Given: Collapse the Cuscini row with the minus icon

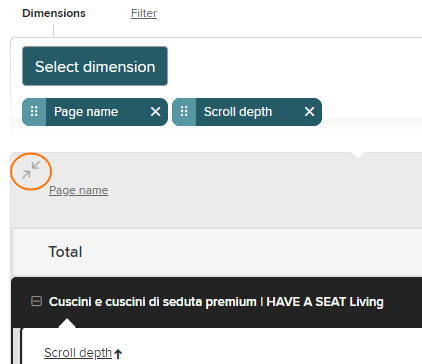Looking at the screenshot, I should (x=36, y=301).
